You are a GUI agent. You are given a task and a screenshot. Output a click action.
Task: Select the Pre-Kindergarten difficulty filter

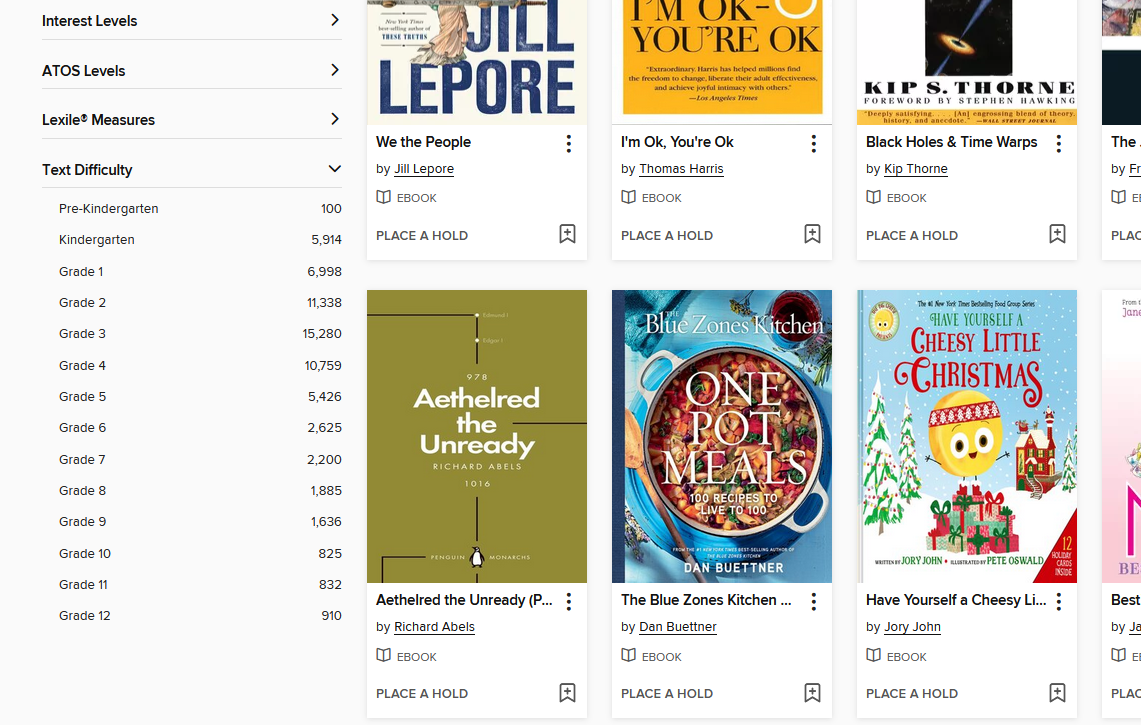(x=108, y=209)
